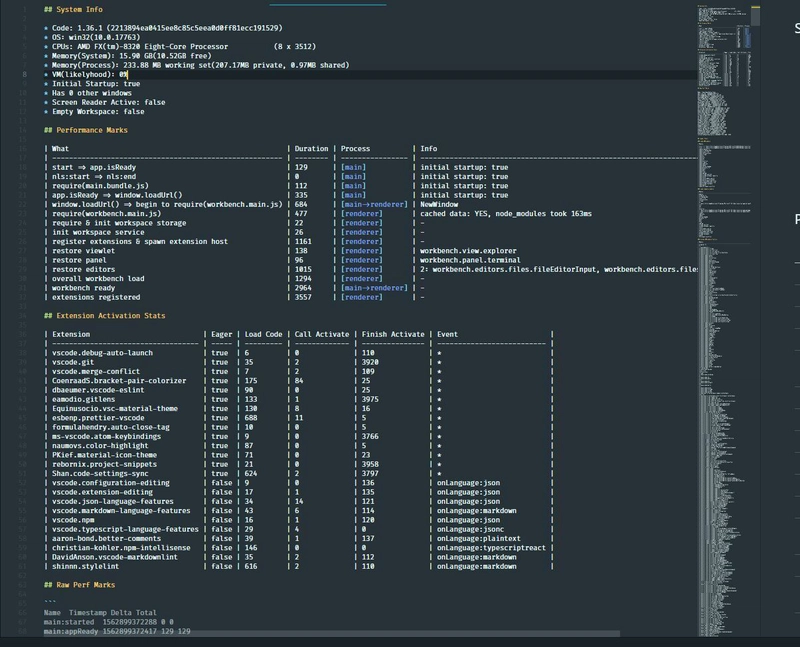Click 'onLanguage:typescriptreact' event cell

(x=491, y=548)
